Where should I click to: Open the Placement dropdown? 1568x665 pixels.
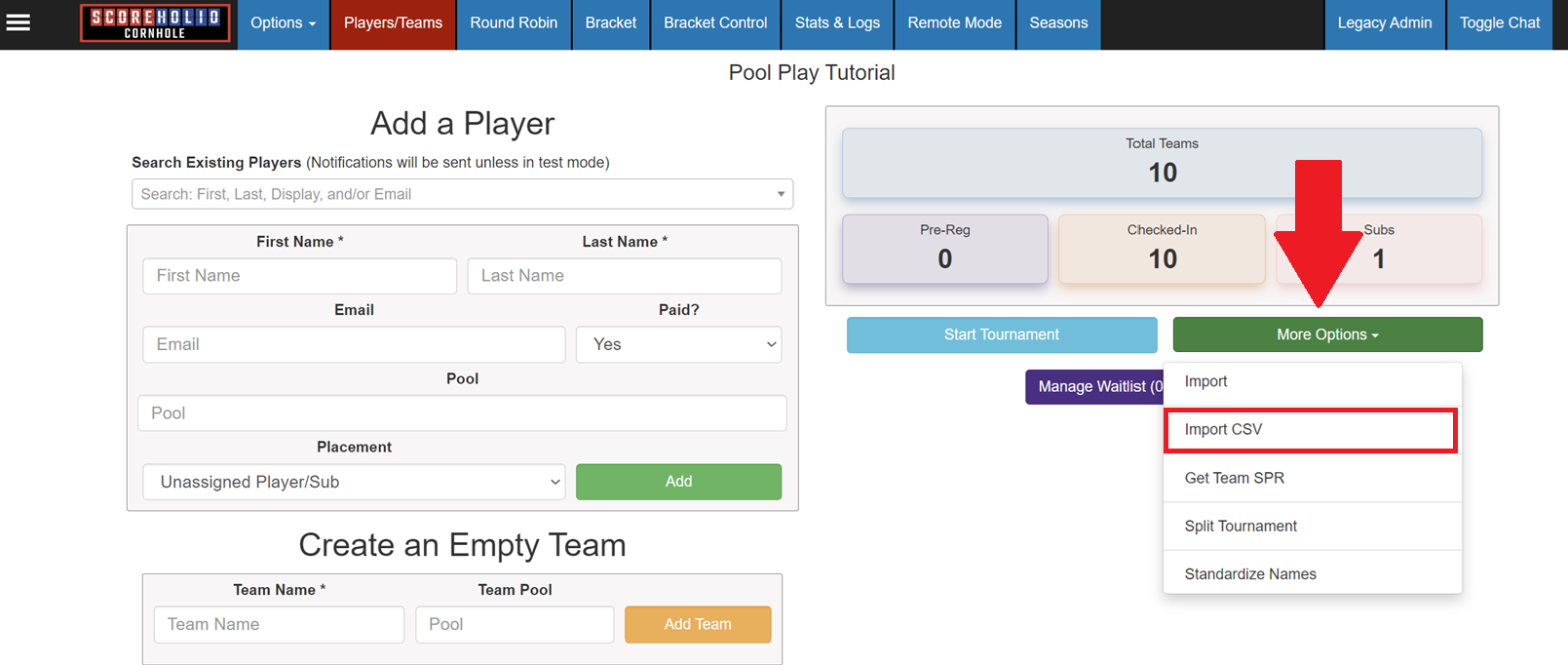pos(354,482)
